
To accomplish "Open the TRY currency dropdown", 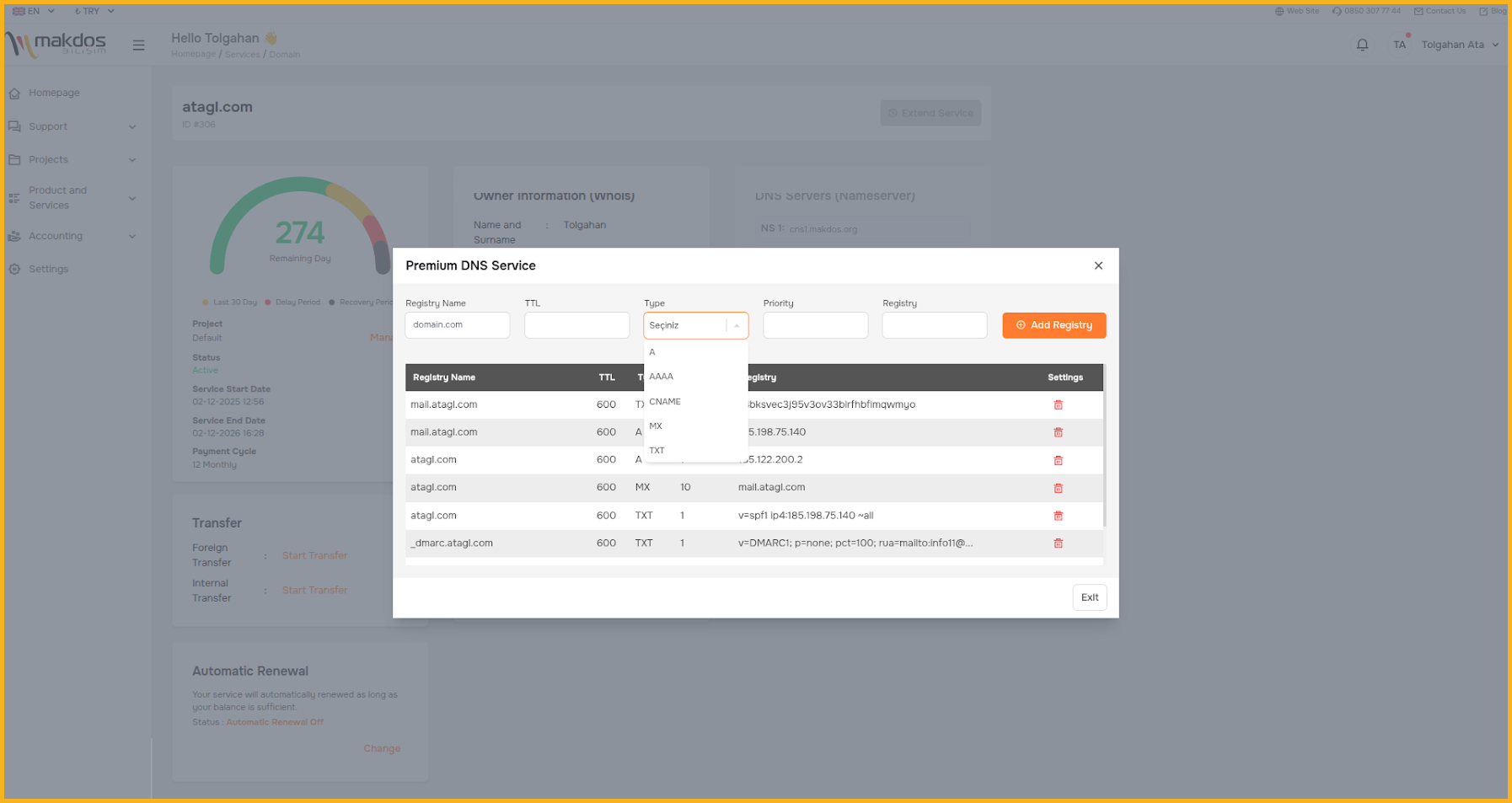I will pos(93,11).
